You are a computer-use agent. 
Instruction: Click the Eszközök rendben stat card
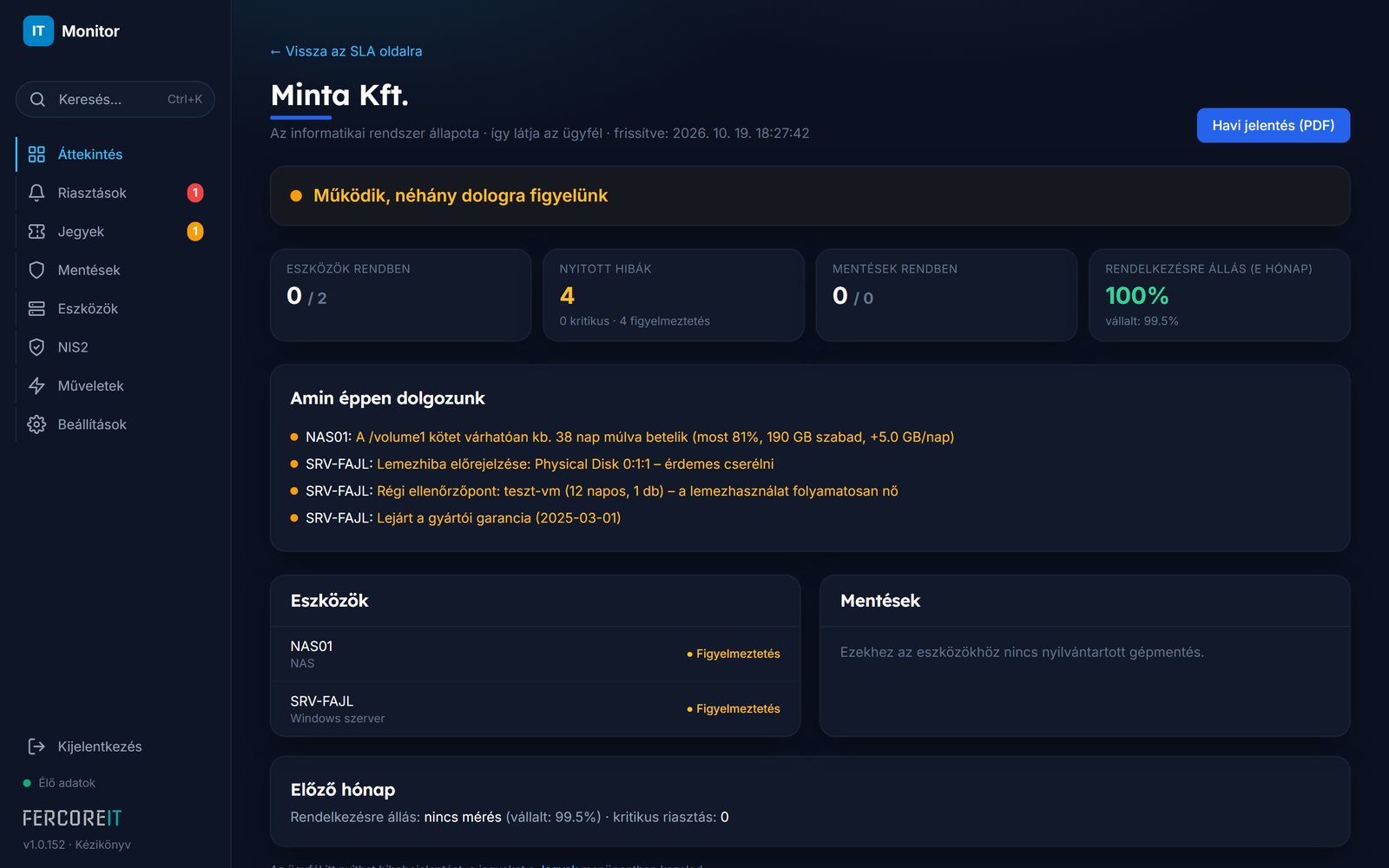(400, 295)
